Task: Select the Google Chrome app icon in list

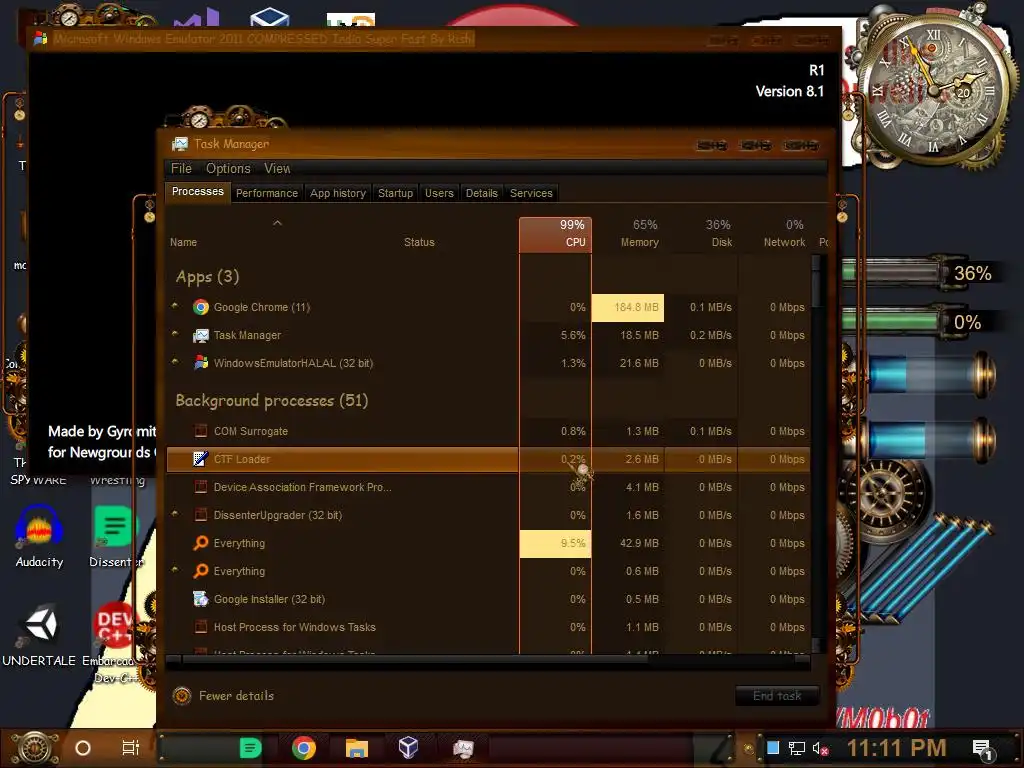Action: pos(201,307)
